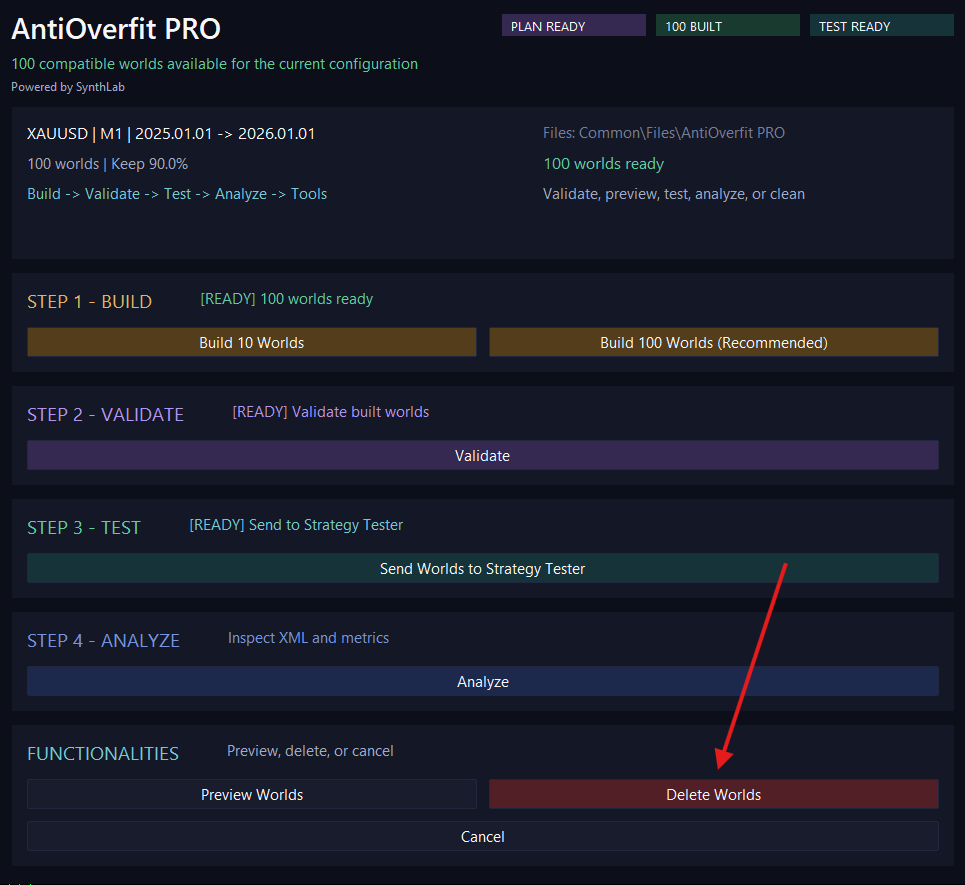Click 'Powered by SynthLab' text
965x885 pixels.
68,87
